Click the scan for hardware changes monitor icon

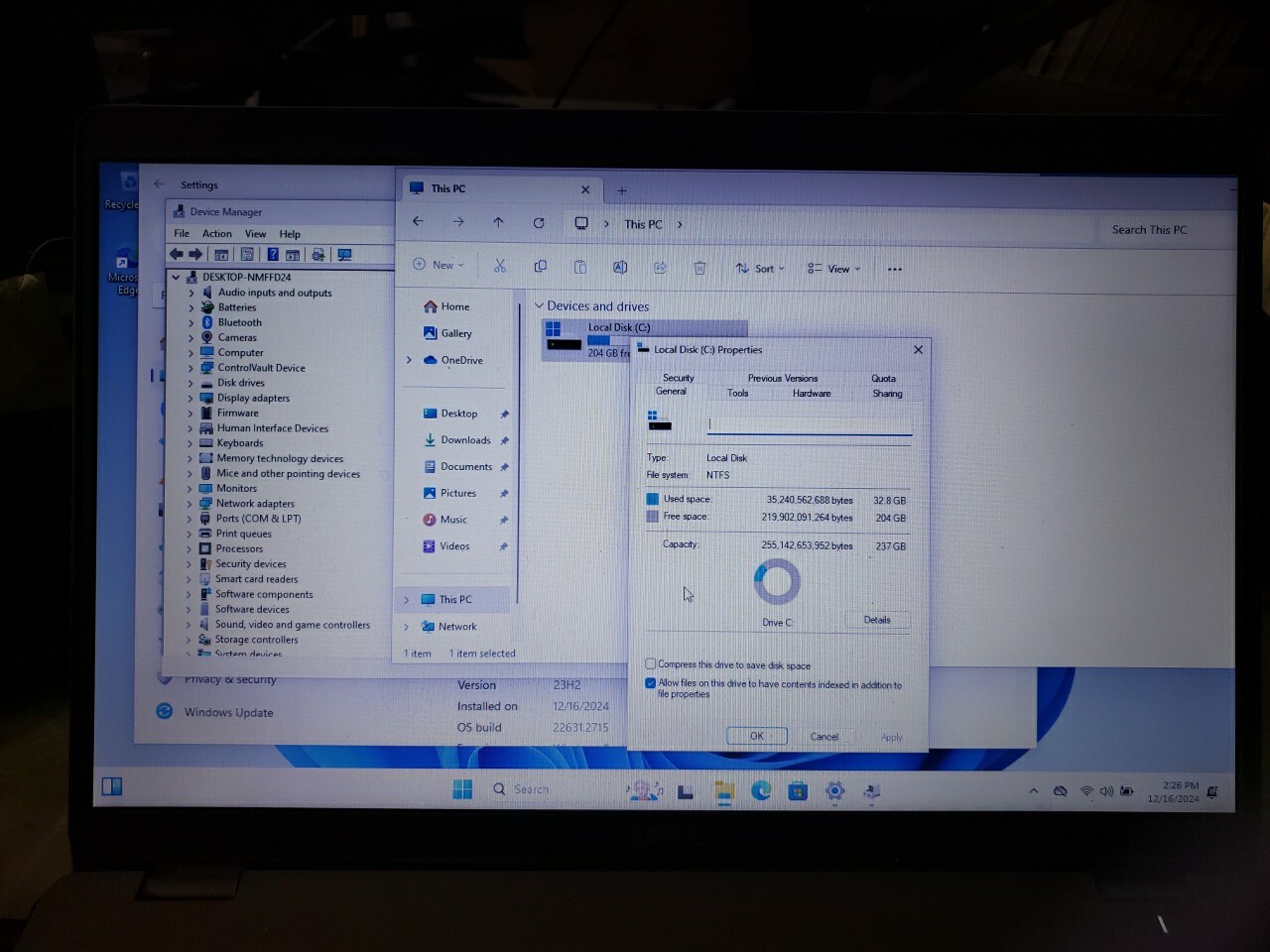coord(344,255)
